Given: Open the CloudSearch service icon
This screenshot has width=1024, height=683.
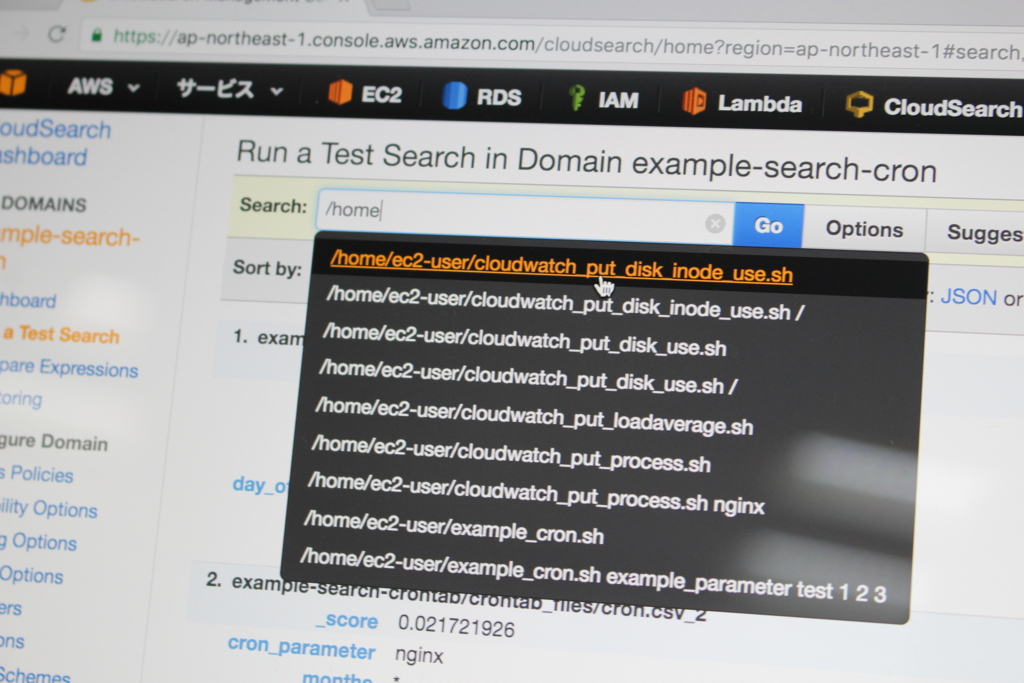Looking at the screenshot, I should [x=859, y=104].
